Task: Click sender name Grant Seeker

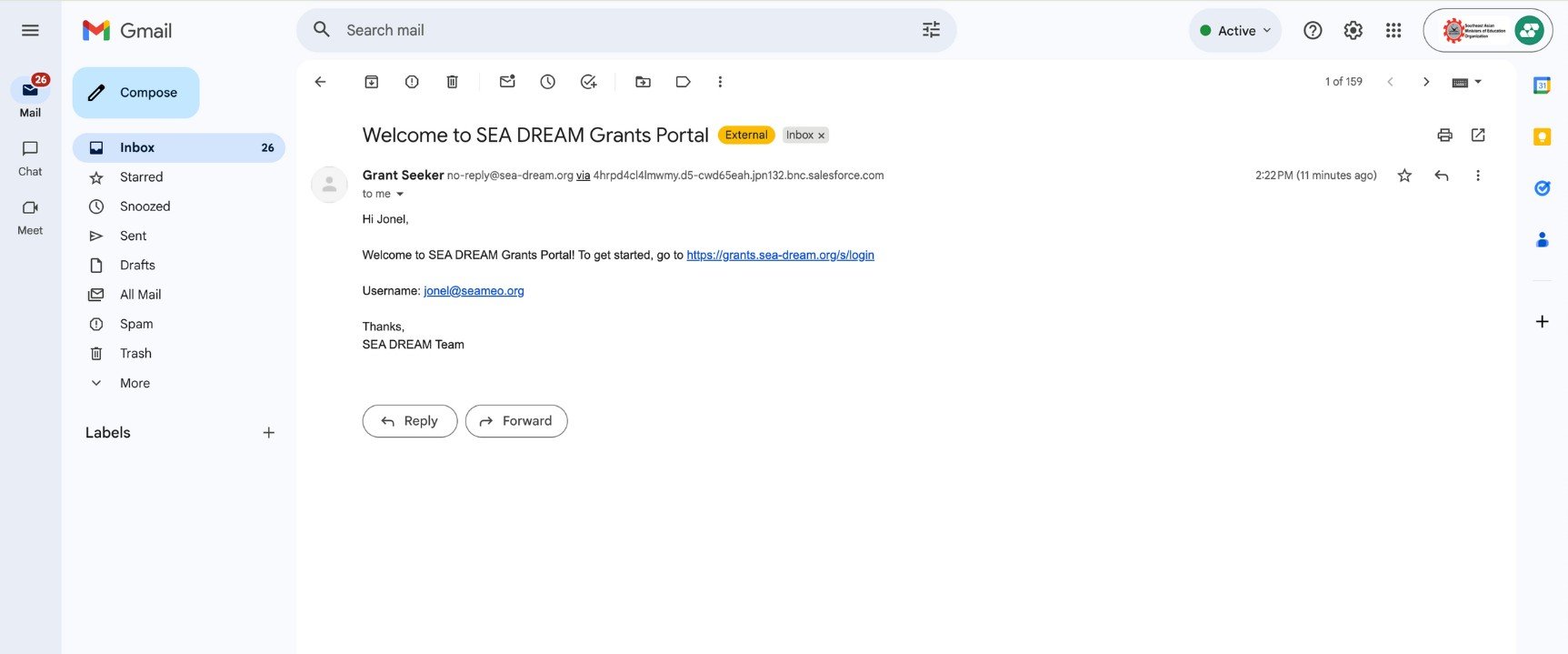Action: coord(403,175)
